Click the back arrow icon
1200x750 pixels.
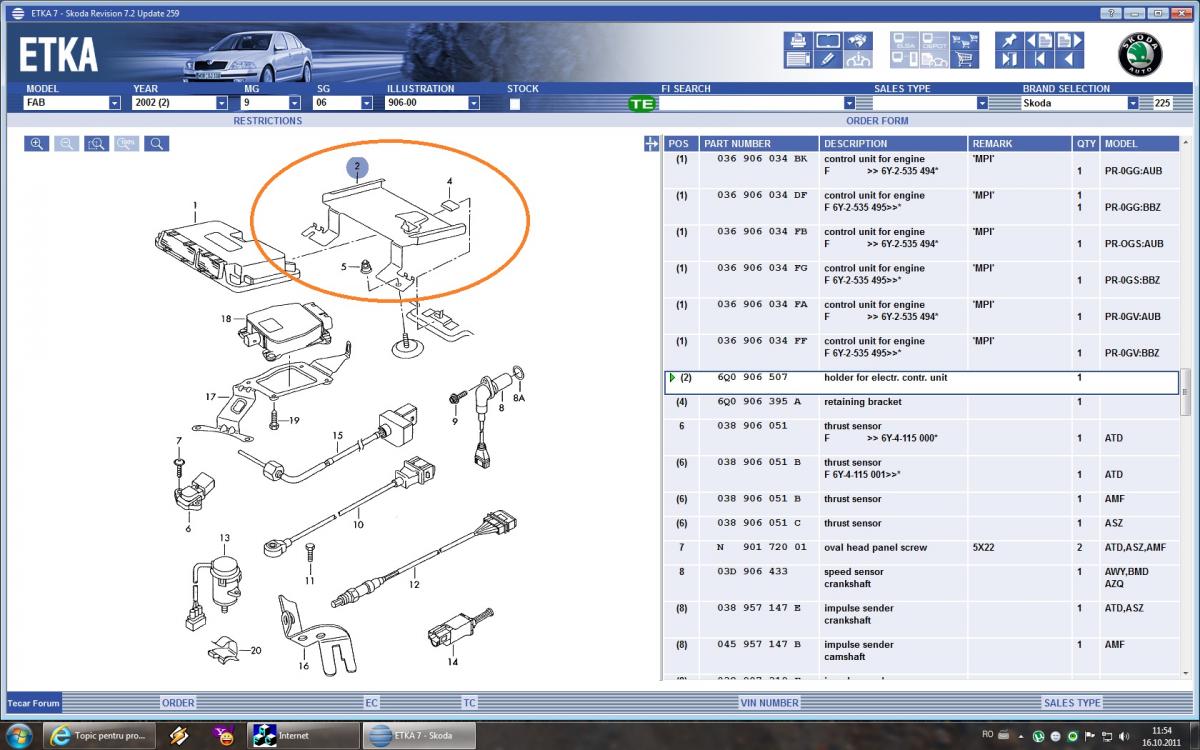1068,59
